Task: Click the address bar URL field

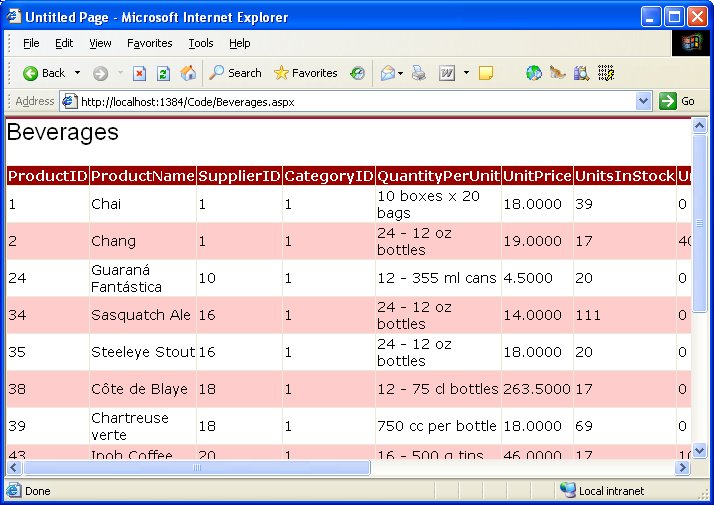Action: coord(350,101)
